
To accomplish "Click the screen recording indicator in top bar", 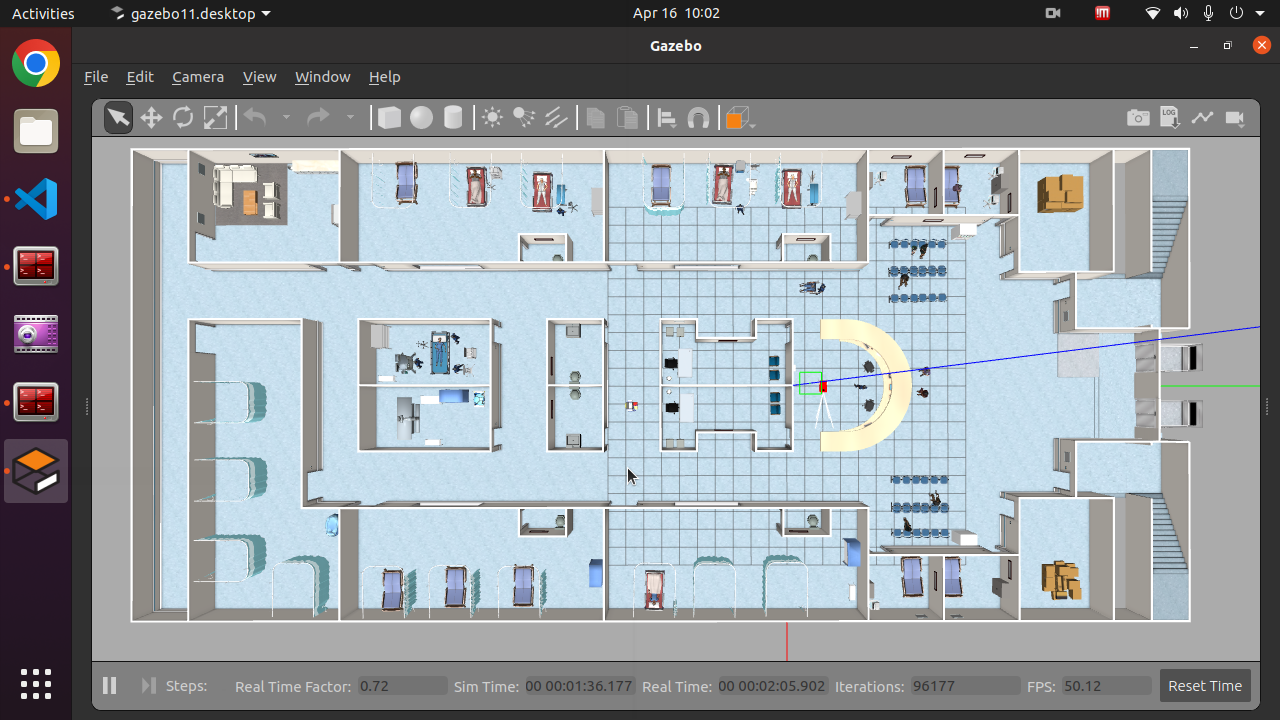I will coord(1052,13).
